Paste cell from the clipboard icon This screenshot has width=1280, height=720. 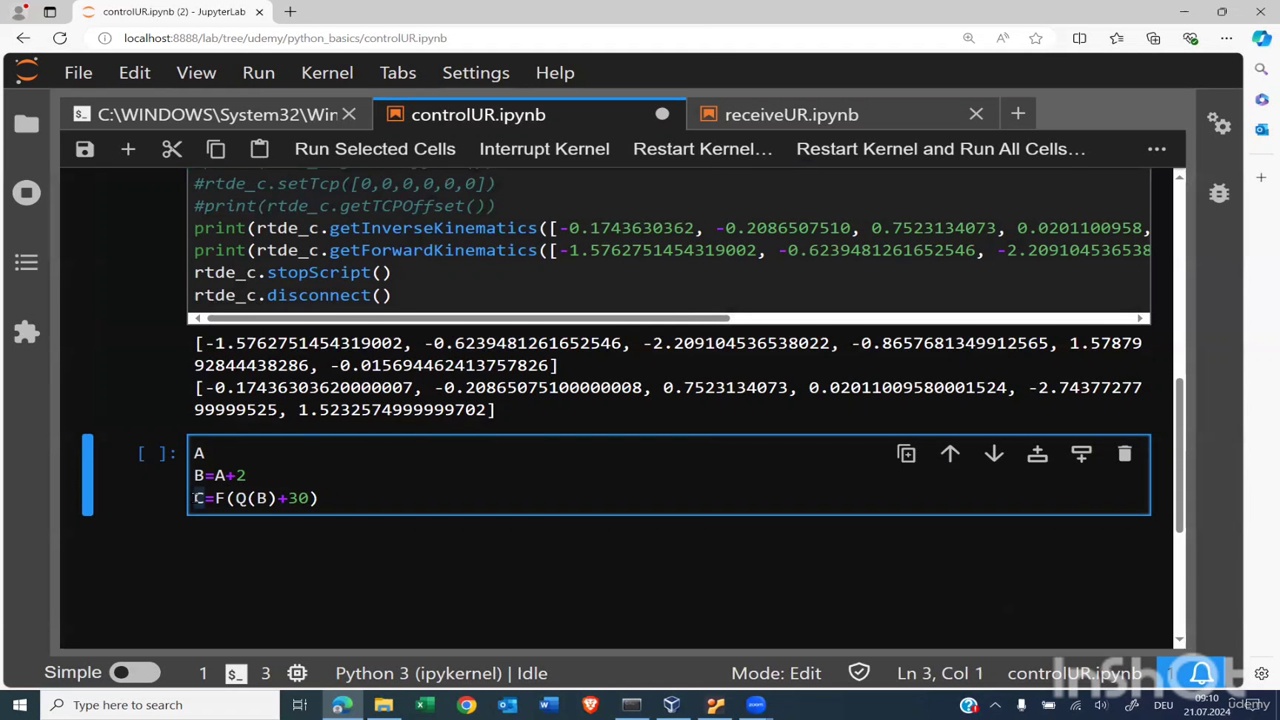tap(259, 149)
